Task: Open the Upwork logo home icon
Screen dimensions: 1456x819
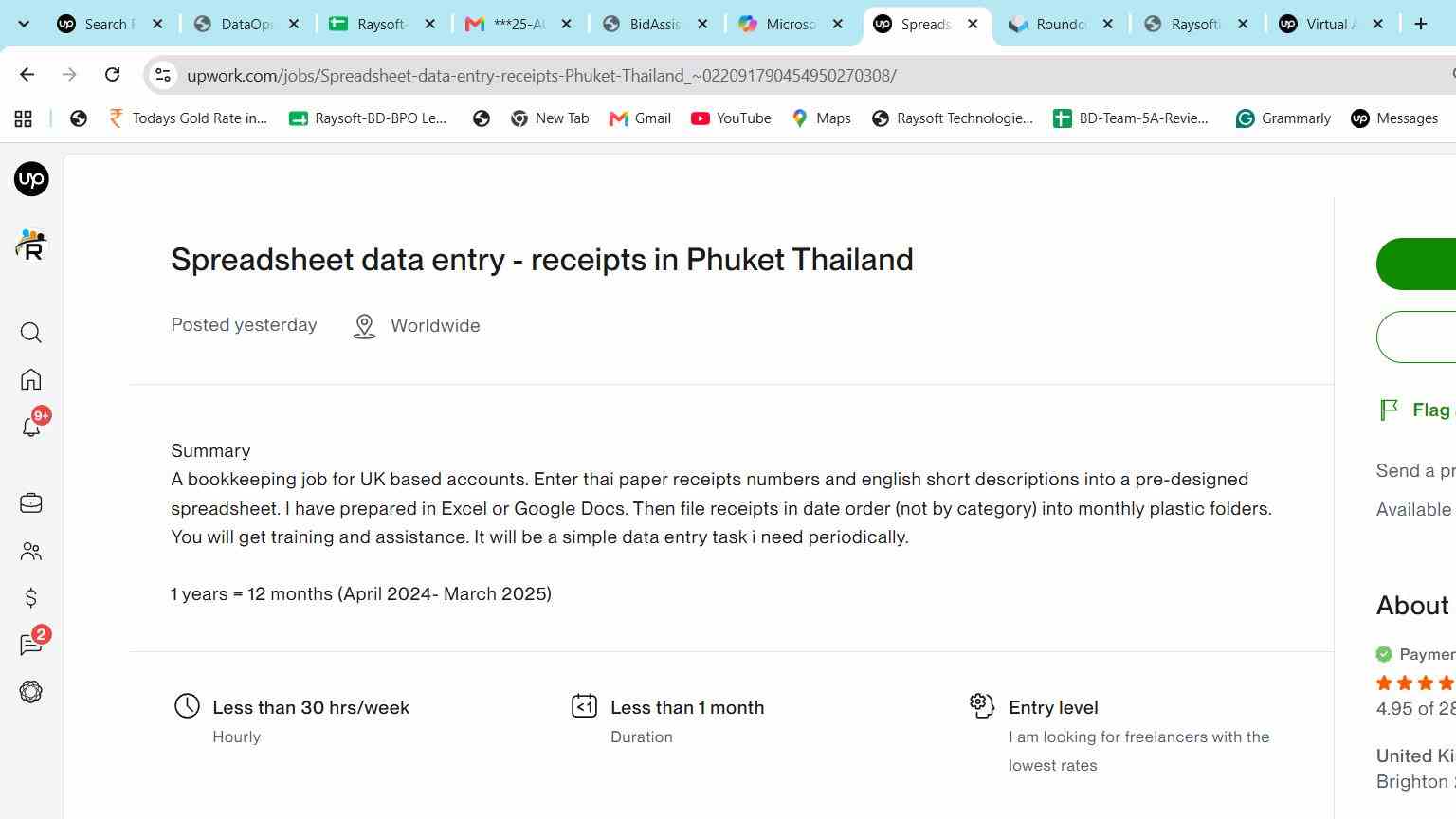Action: (31, 179)
